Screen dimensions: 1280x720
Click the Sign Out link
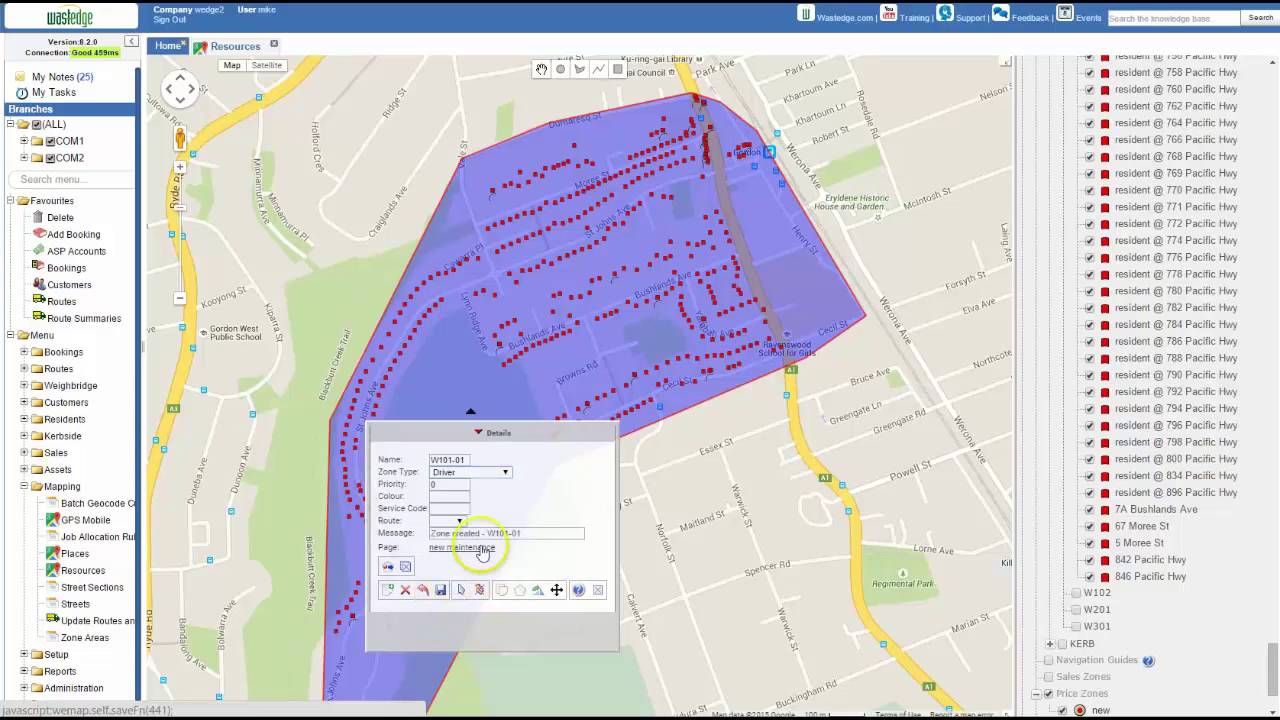pyautogui.click(x=169, y=20)
